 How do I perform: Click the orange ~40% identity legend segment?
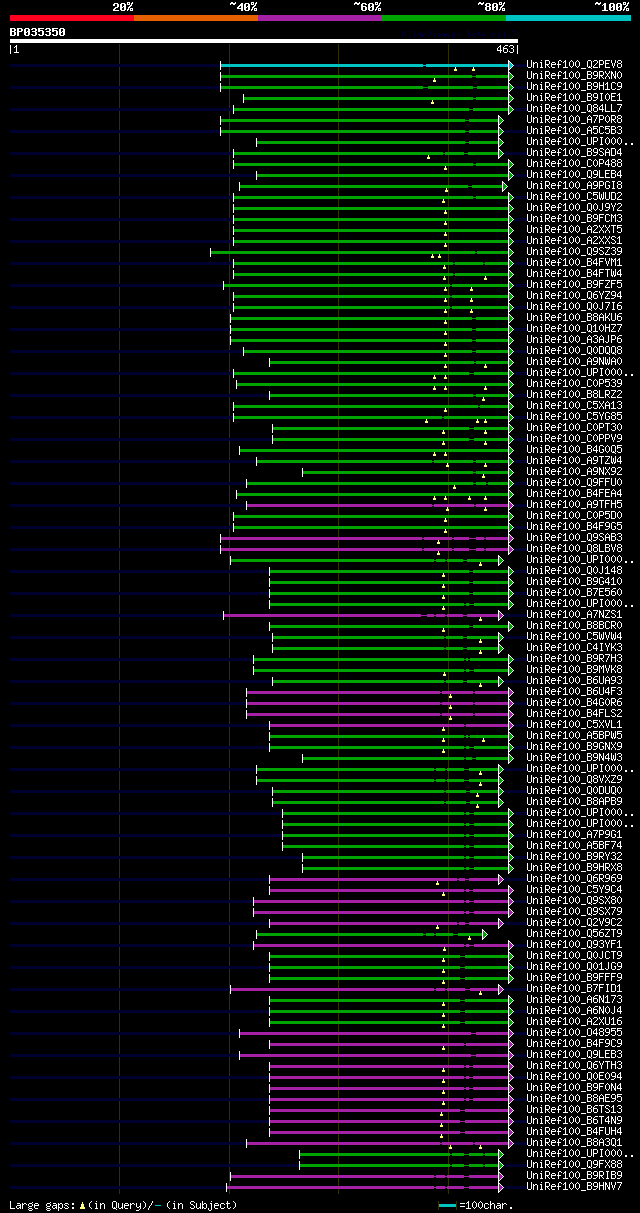[x=196, y=18]
